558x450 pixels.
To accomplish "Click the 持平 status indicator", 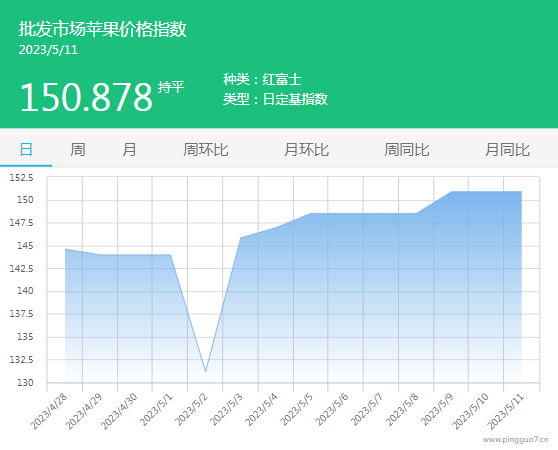I will click(x=171, y=87).
